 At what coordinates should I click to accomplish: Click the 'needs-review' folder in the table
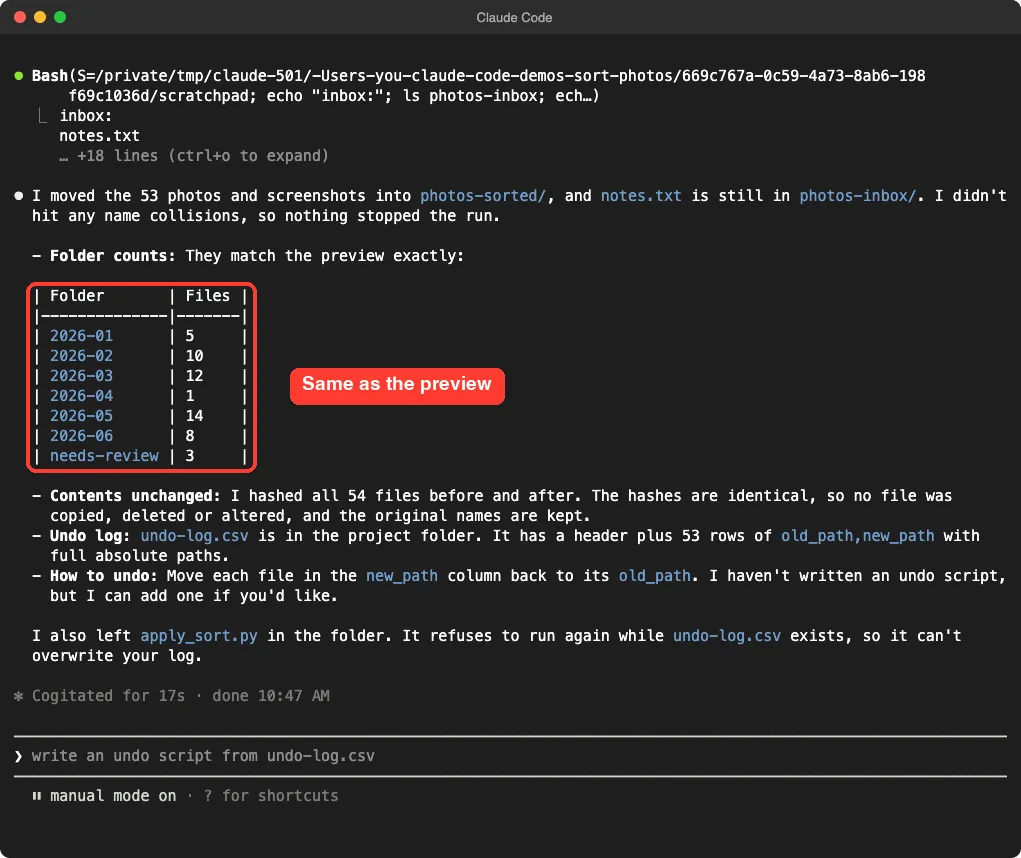(104, 456)
